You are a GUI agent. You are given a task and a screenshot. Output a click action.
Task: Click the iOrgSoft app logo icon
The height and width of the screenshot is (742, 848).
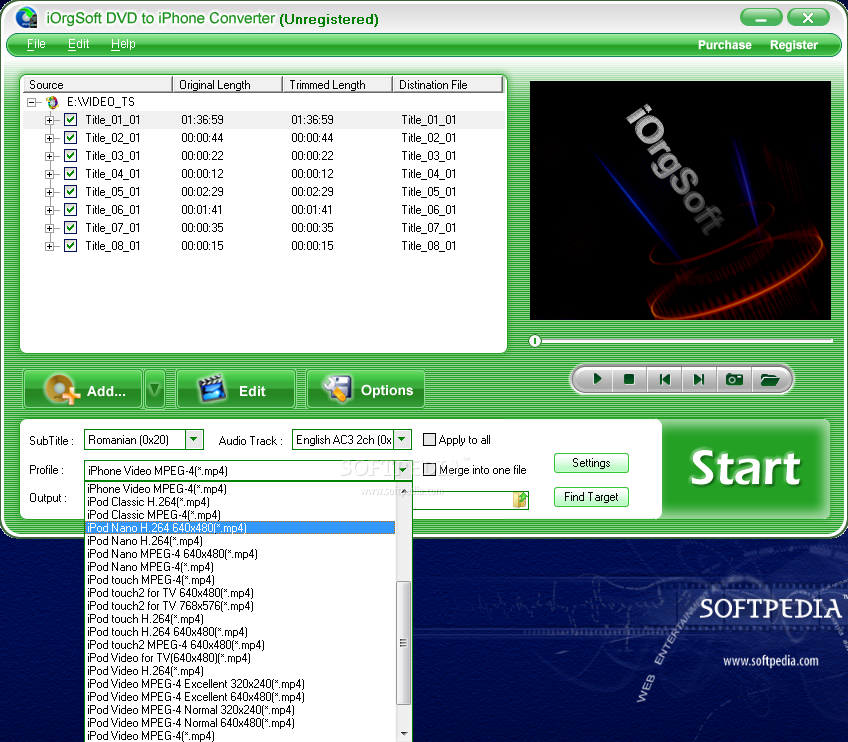pos(26,17)
